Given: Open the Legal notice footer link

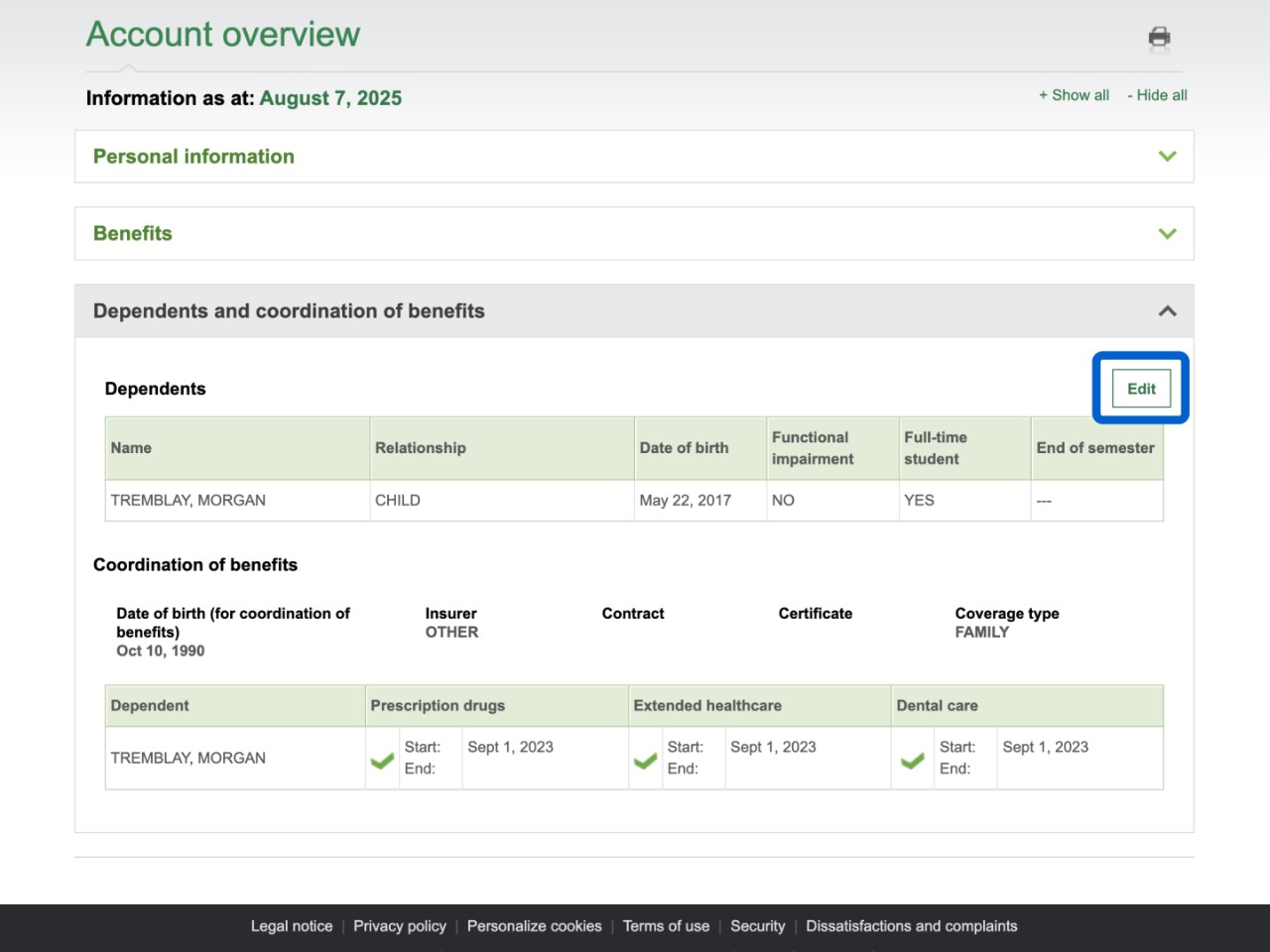Looking at the screenshot, I should tap(291, 926).
